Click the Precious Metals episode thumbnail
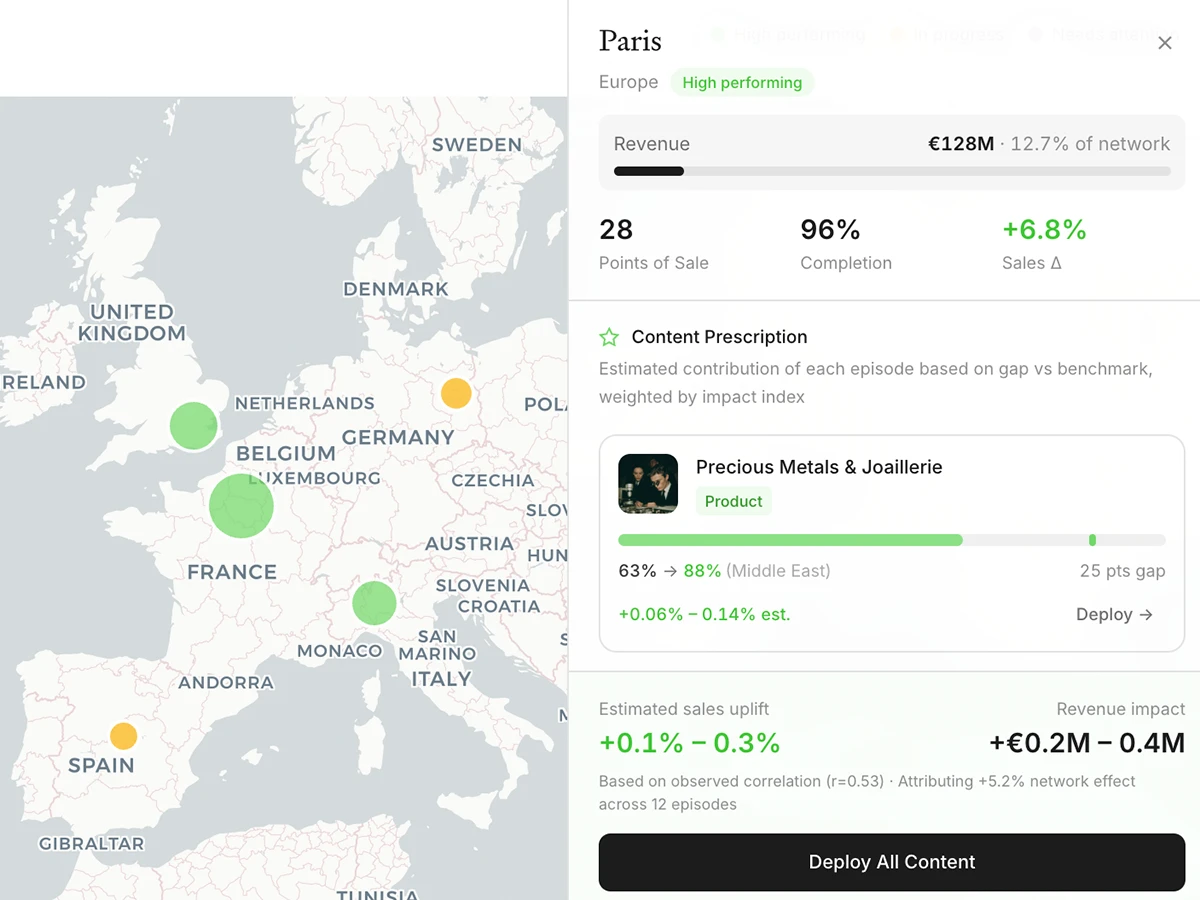This screenshot has height=900, width=1200. pos(647,483)
